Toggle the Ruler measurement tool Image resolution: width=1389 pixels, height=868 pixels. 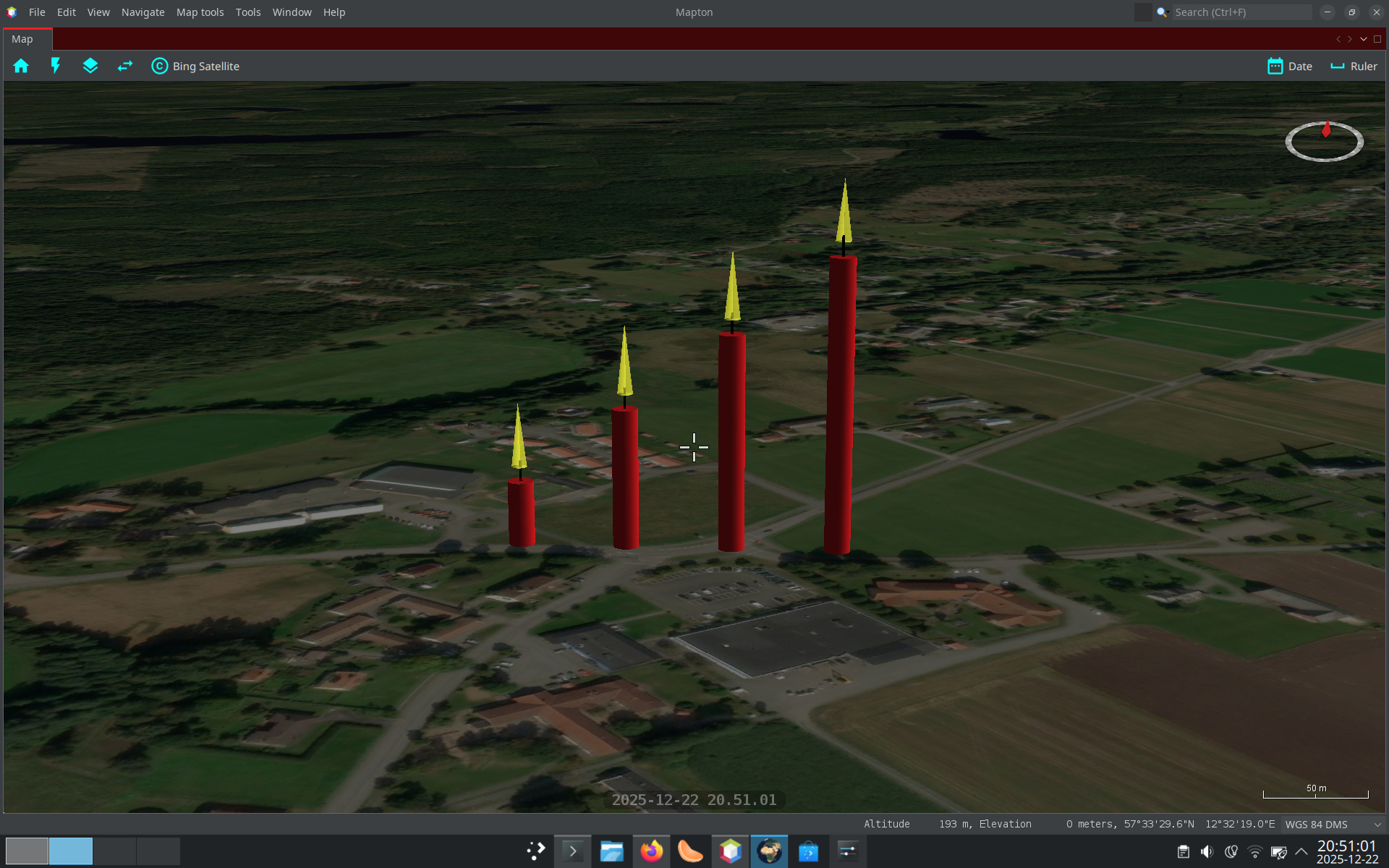click(1354, 66)
